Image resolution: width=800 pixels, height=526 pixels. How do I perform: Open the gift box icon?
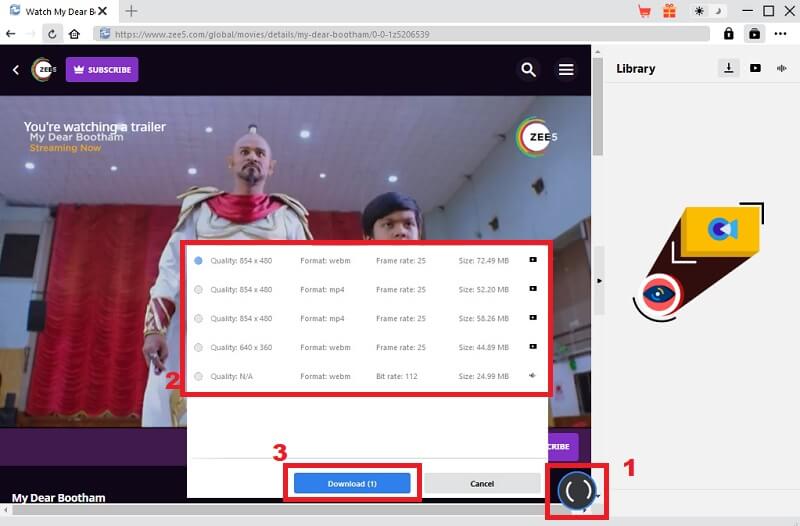click(669, 11)
